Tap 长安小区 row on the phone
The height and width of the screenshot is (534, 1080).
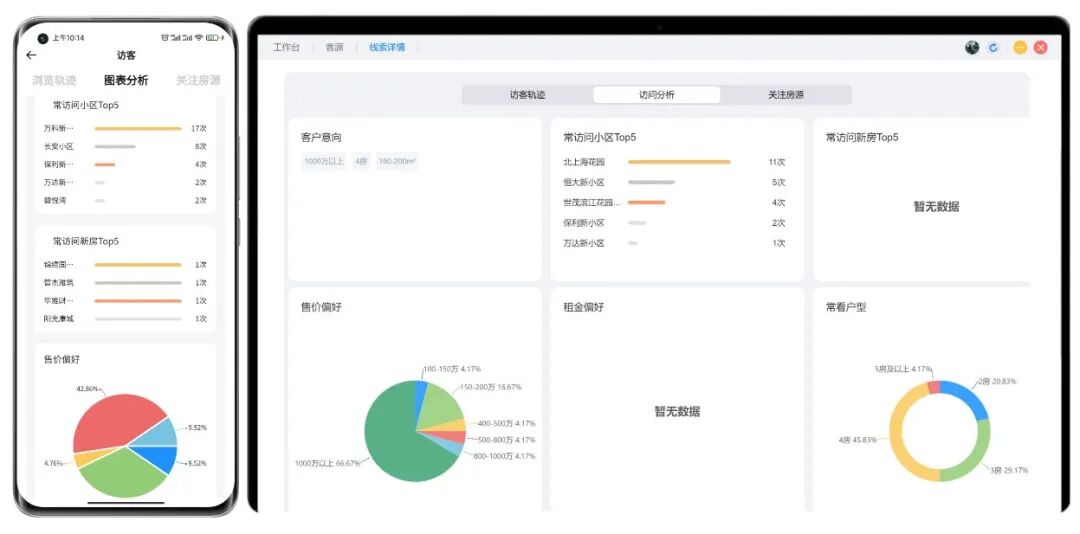click(x=125, y=146)
